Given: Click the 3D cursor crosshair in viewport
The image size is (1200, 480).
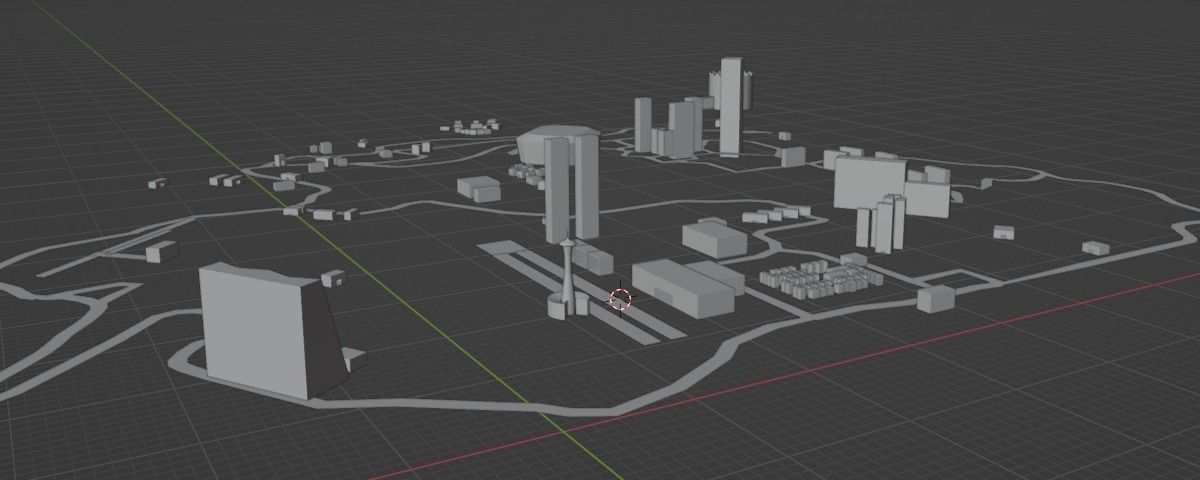Looking at the screenshot, I should click(621, 299).
